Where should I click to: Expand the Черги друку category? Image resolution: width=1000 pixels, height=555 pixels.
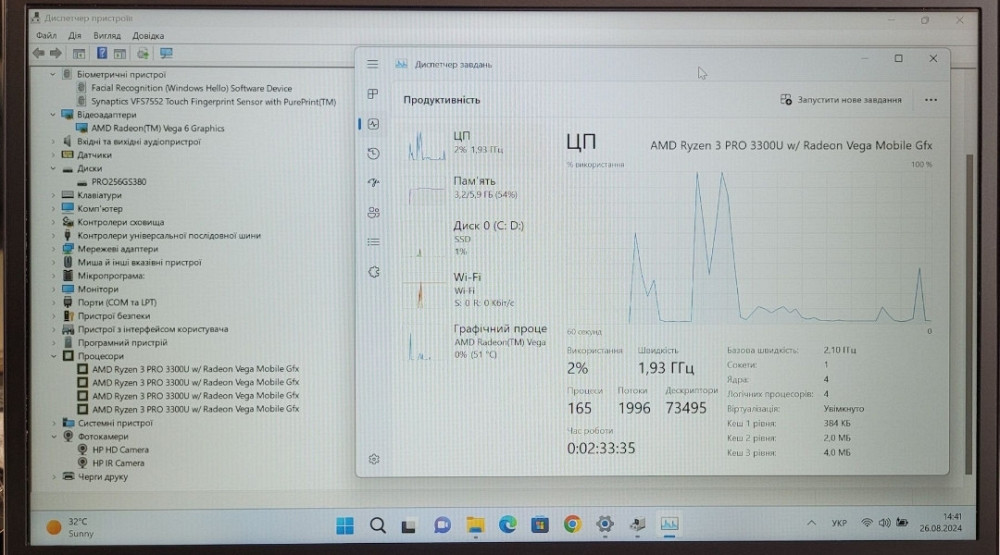[x=53, y=477]
